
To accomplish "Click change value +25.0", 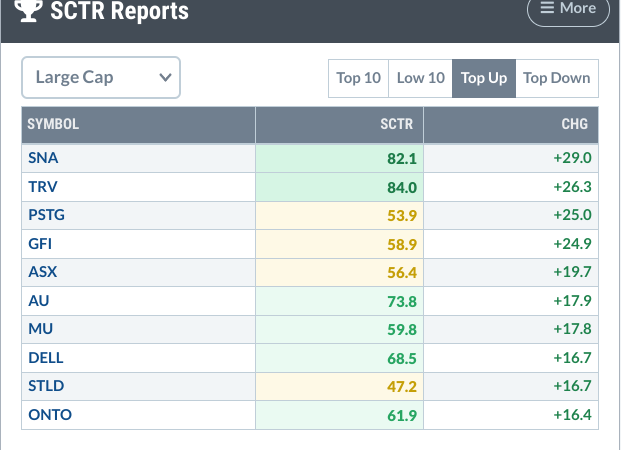I will click(x=572, y=215).
